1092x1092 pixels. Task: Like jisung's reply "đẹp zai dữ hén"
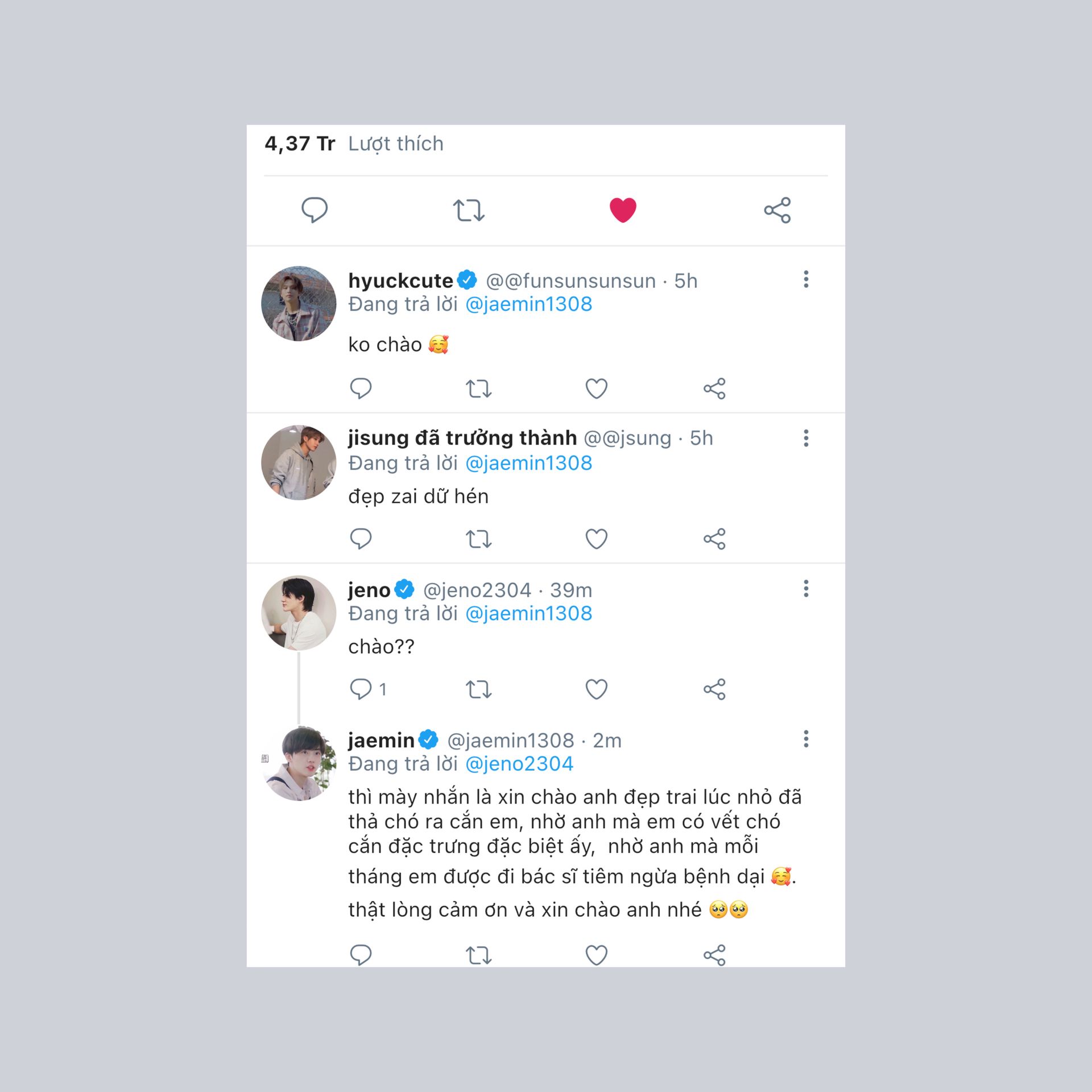(x=596, y=539)
